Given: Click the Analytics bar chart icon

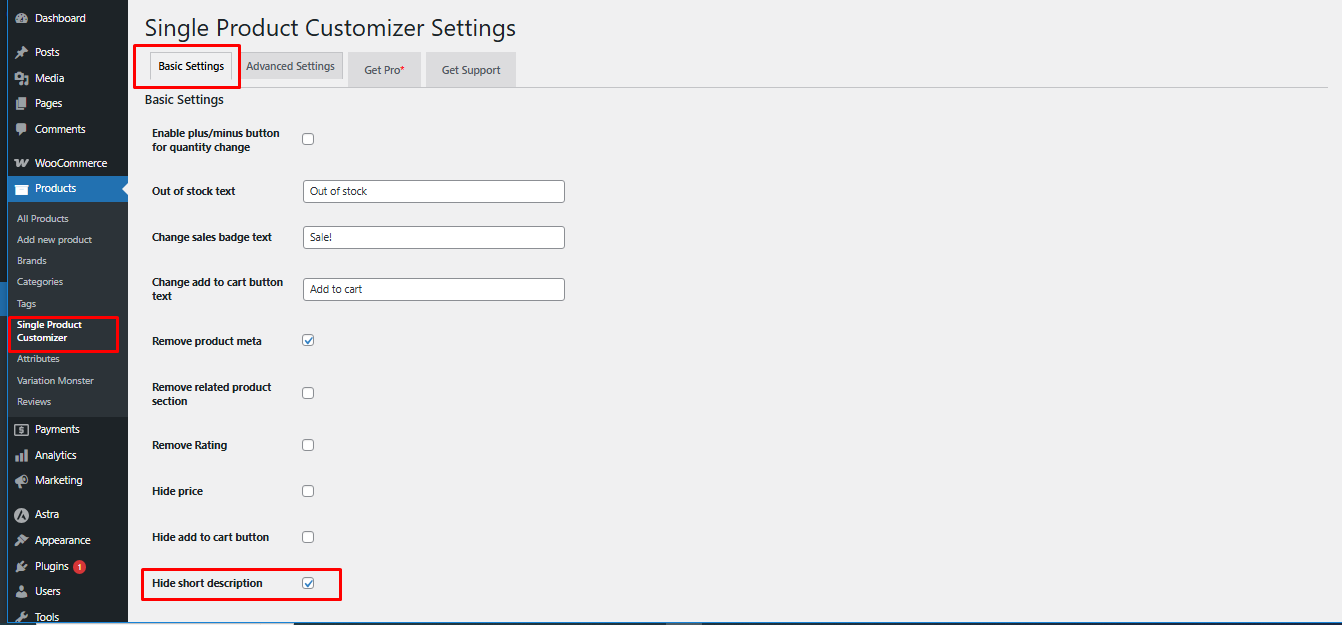Looking at the screenshot, I should pos(21,455).
